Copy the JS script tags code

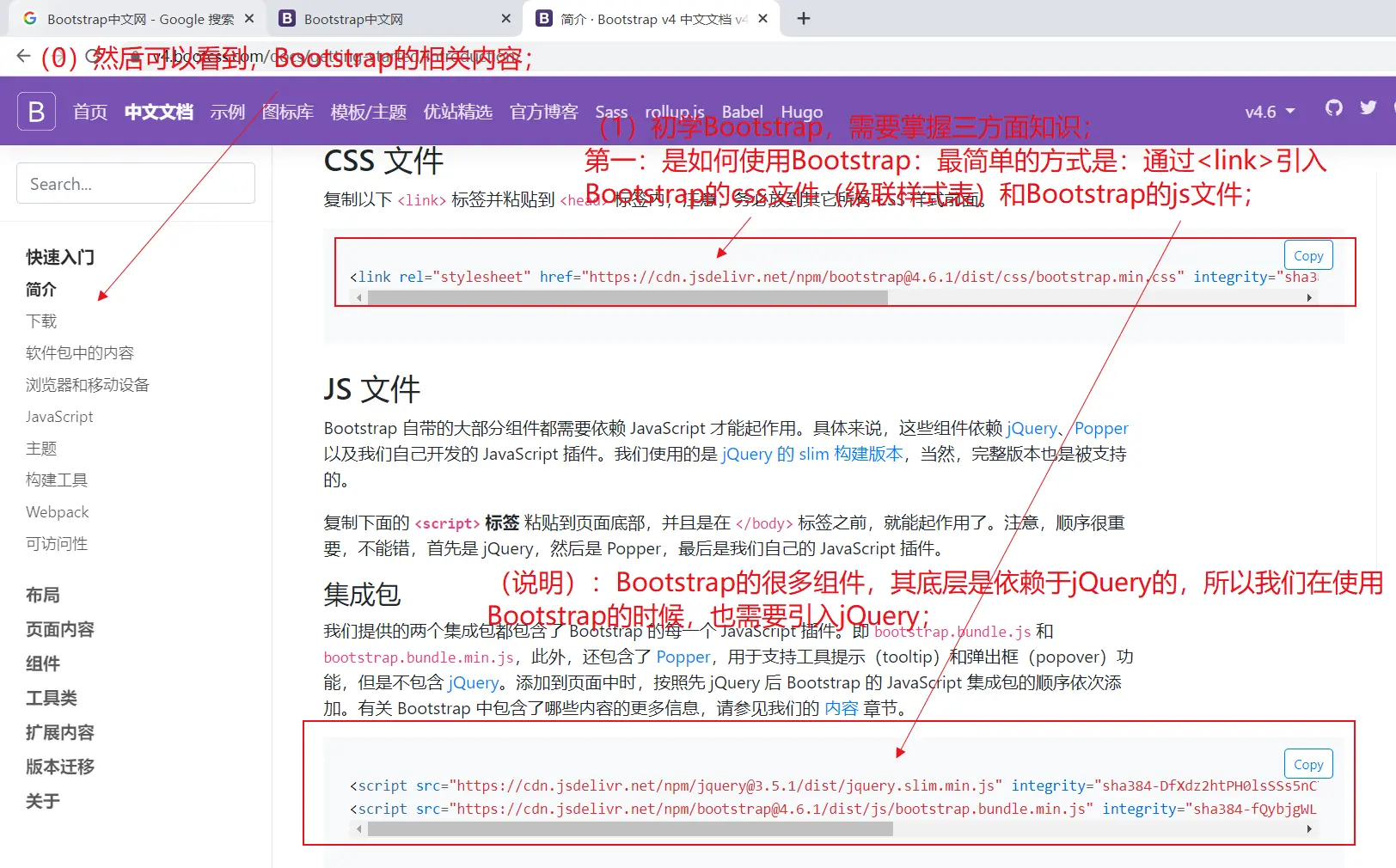click(x=1308, y=764)
